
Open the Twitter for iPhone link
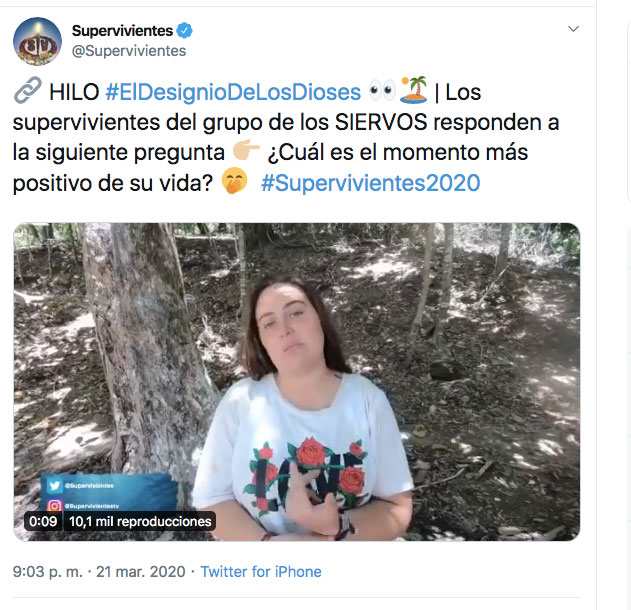pos(261,572)
